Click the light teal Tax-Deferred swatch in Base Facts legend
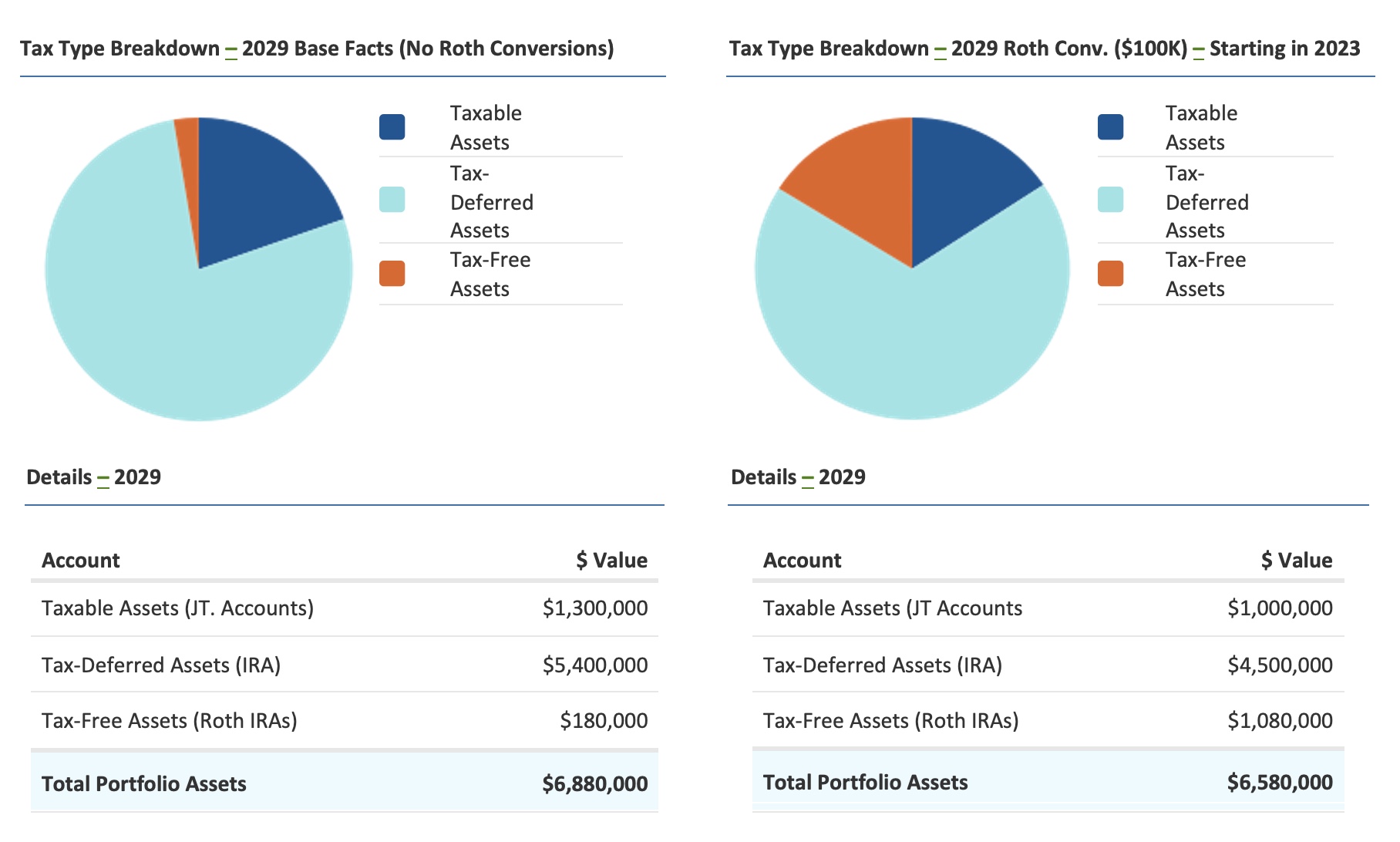Image resolution: width=1400 pixels, height=842 pixels. 392,200
